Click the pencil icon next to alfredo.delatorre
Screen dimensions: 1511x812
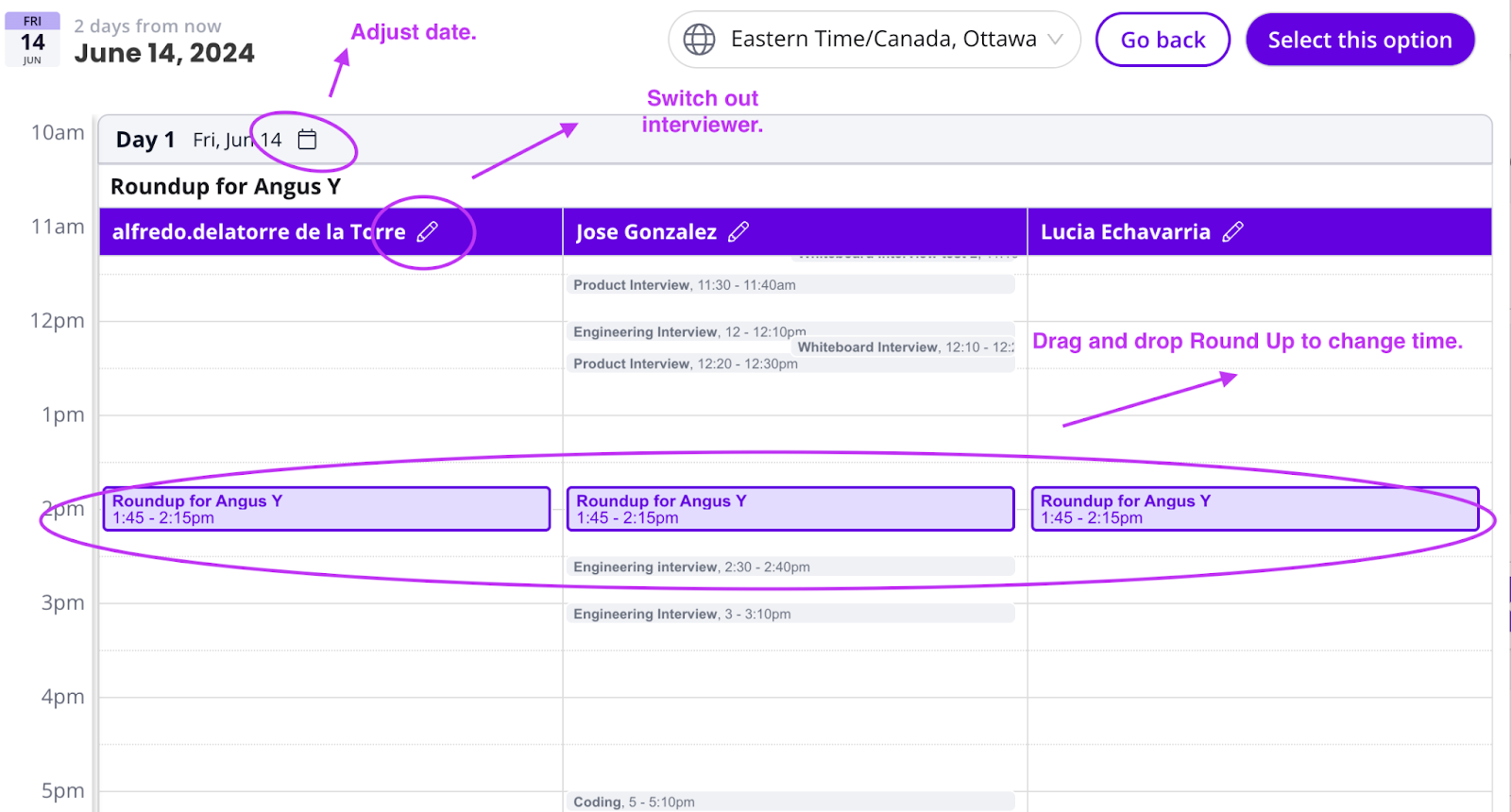429,231
